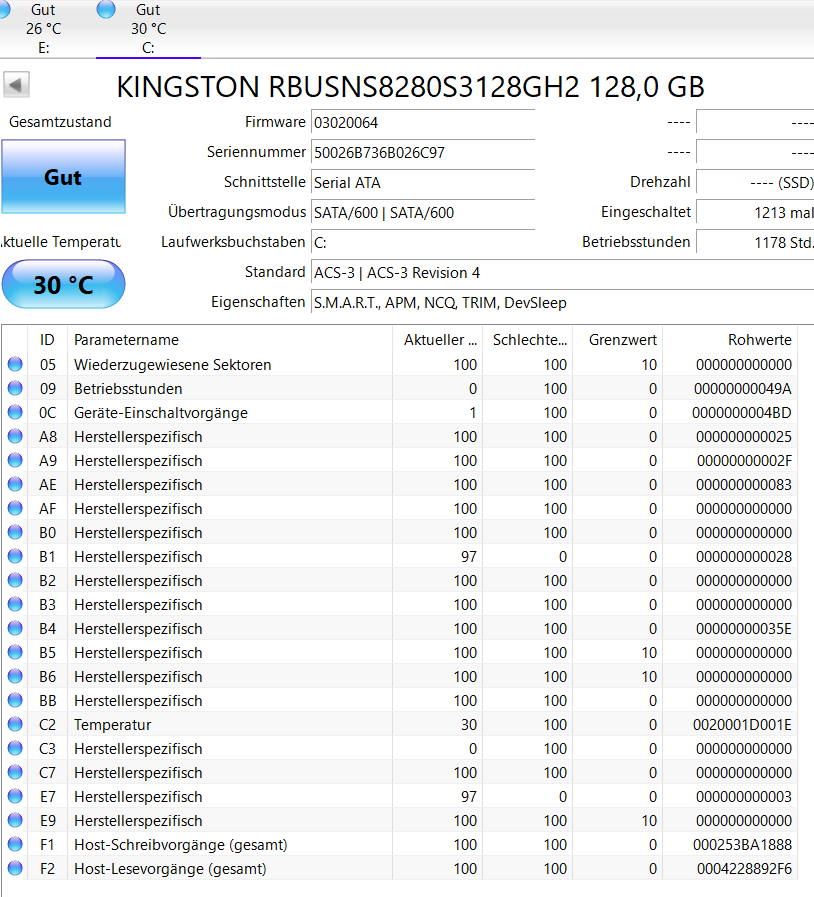The width and height of the screenshot is (814, 897).
Task: Select Host-Lesevorgänge (gesamt) parameter name
Action: tap(170, 869)
